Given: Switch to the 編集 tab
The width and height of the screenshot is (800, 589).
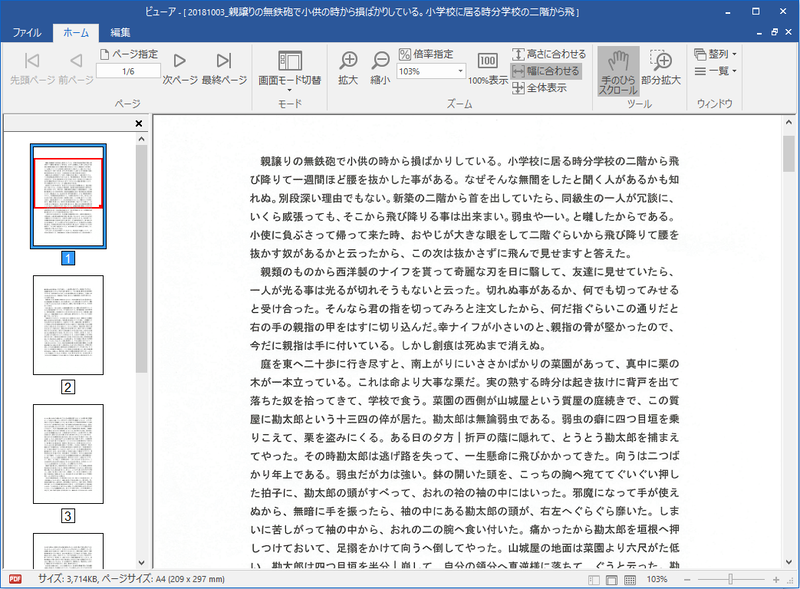Looking at the screenshot, I should click(120, 32).
